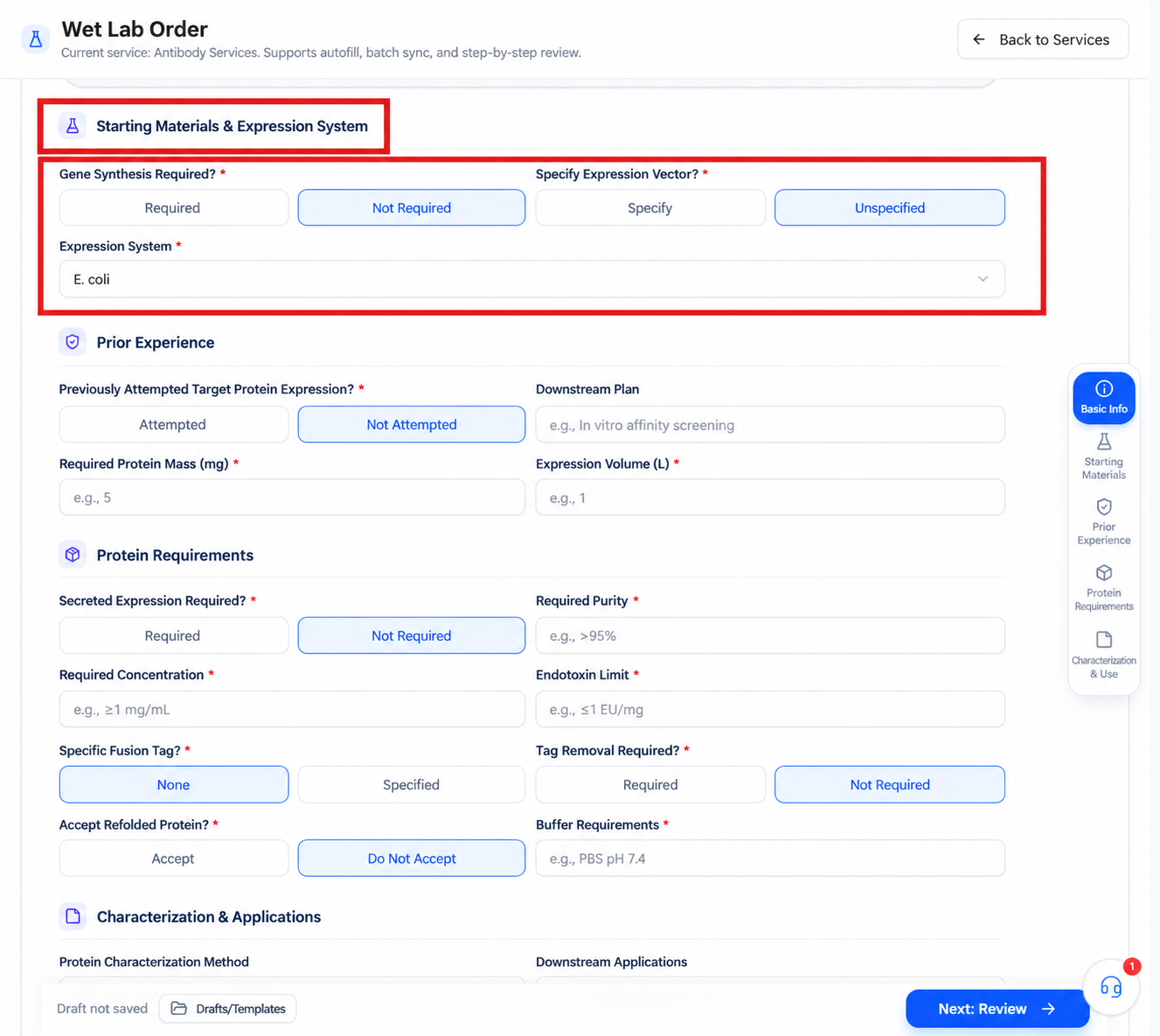Open Drafts/Templates folder menu
The height and width of the screenshot is (1036, 1160).
click(x=228, y=1009)
